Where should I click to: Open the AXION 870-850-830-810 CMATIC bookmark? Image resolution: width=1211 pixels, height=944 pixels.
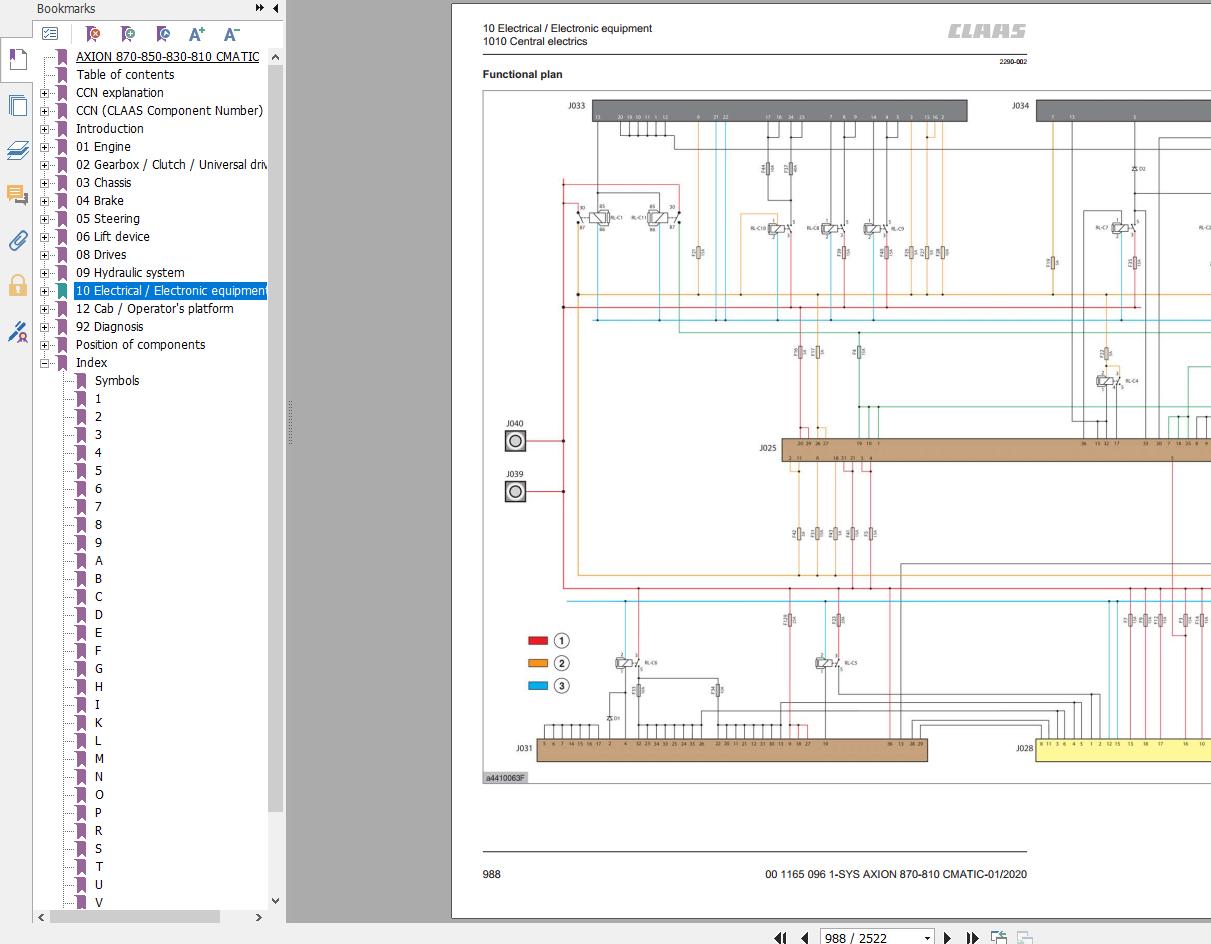point(167,57)
